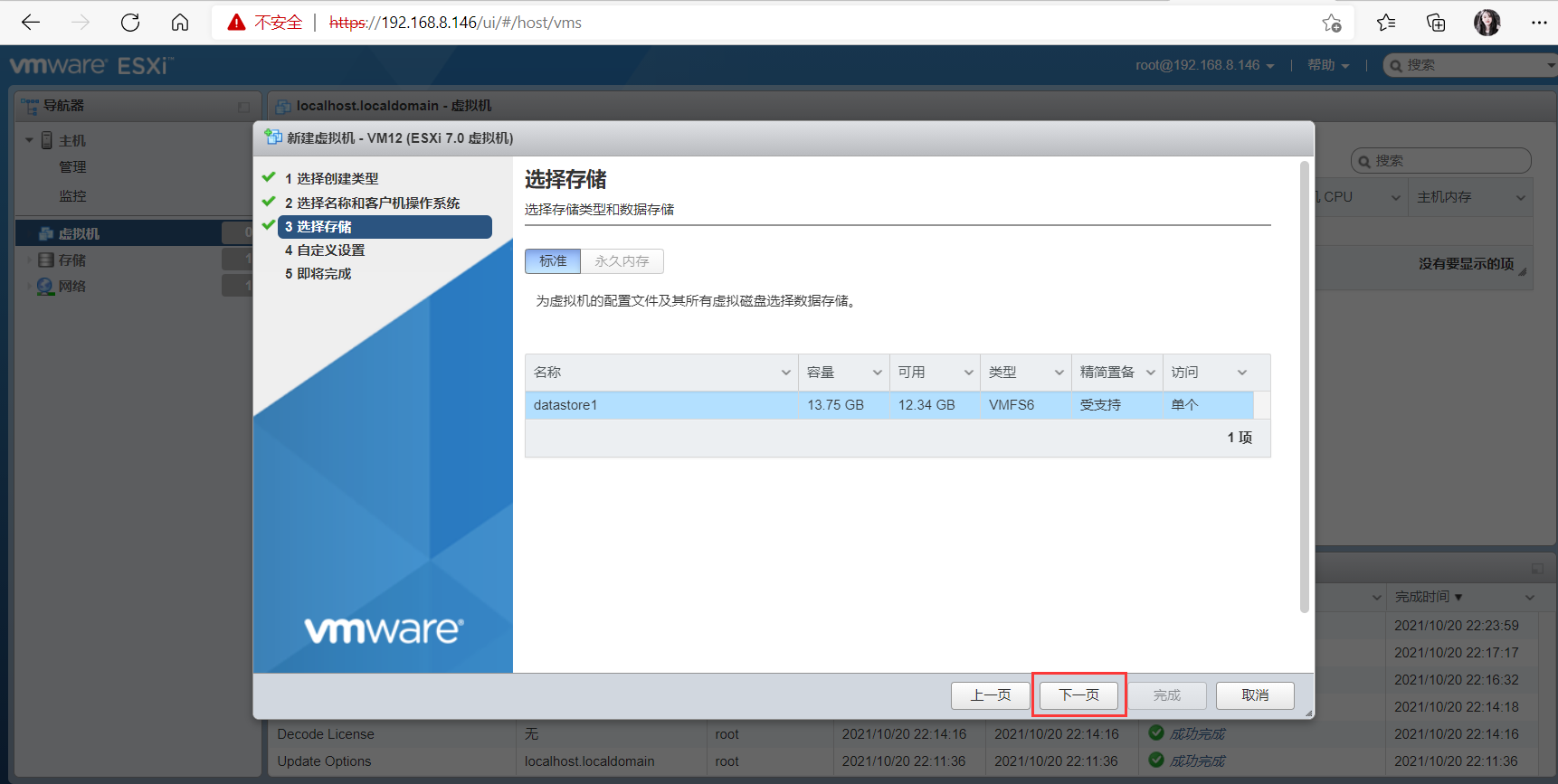Click the browser profile avatar

[1487, 23]
